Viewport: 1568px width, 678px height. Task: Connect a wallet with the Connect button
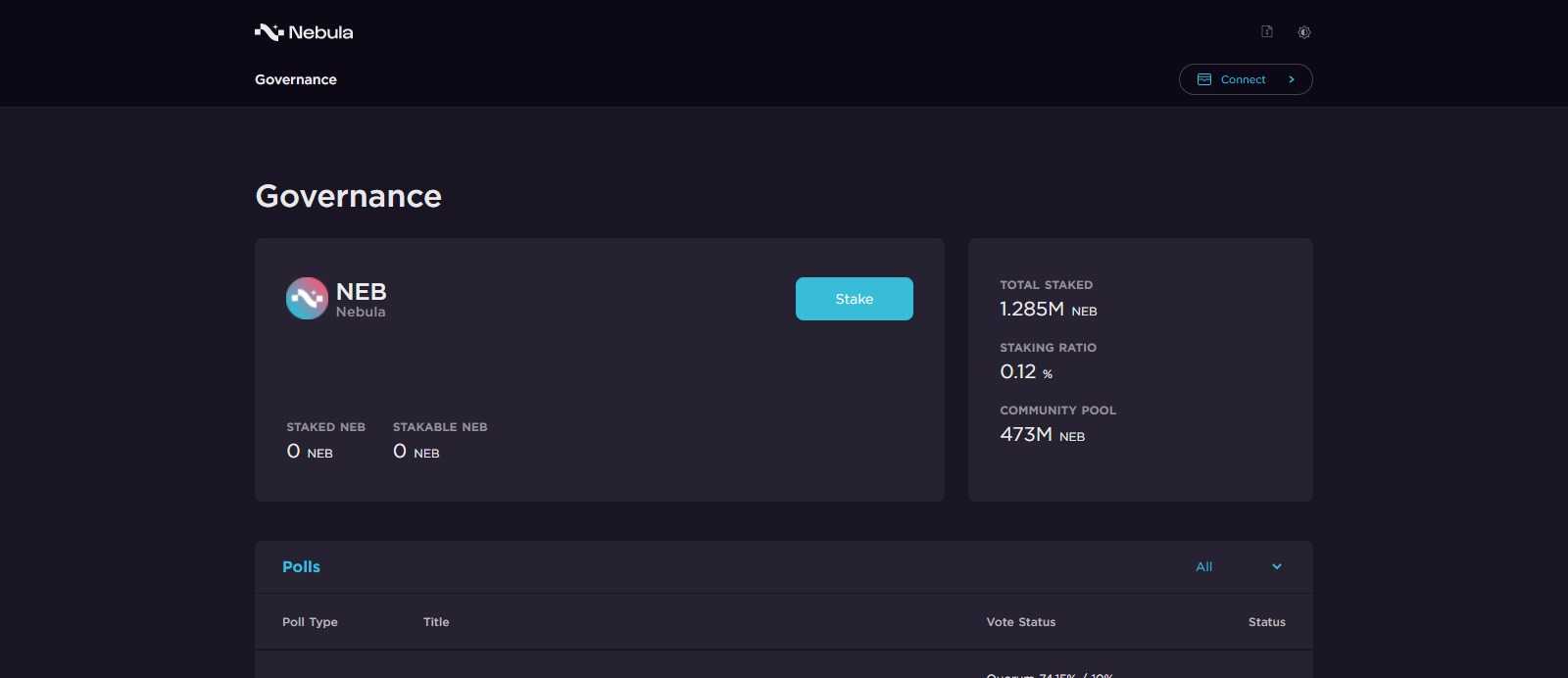coord(1246,79)
